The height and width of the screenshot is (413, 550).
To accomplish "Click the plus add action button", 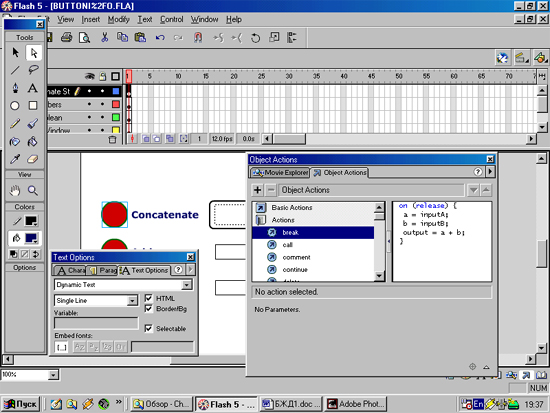I will [x=257, y=190].
